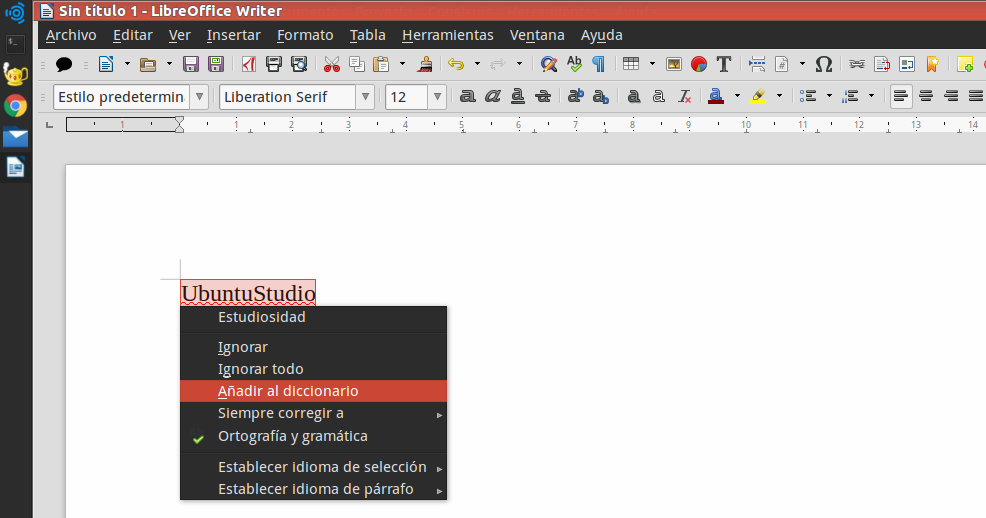Open Chrome from the dock
The height and width of the screenshot is (518, 986).
click(x=16, y=106)
